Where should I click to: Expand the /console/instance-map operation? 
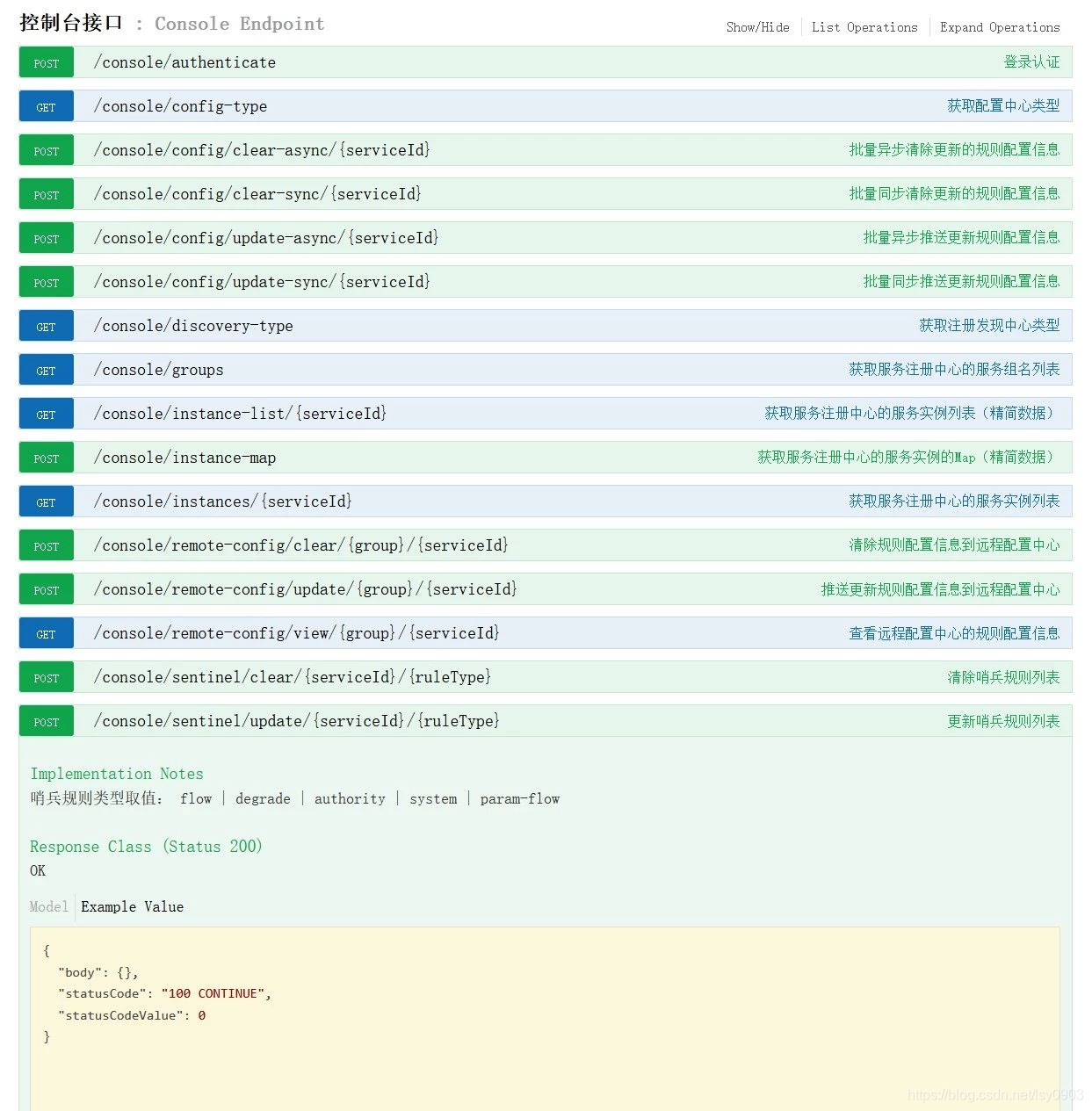point(184,458)
